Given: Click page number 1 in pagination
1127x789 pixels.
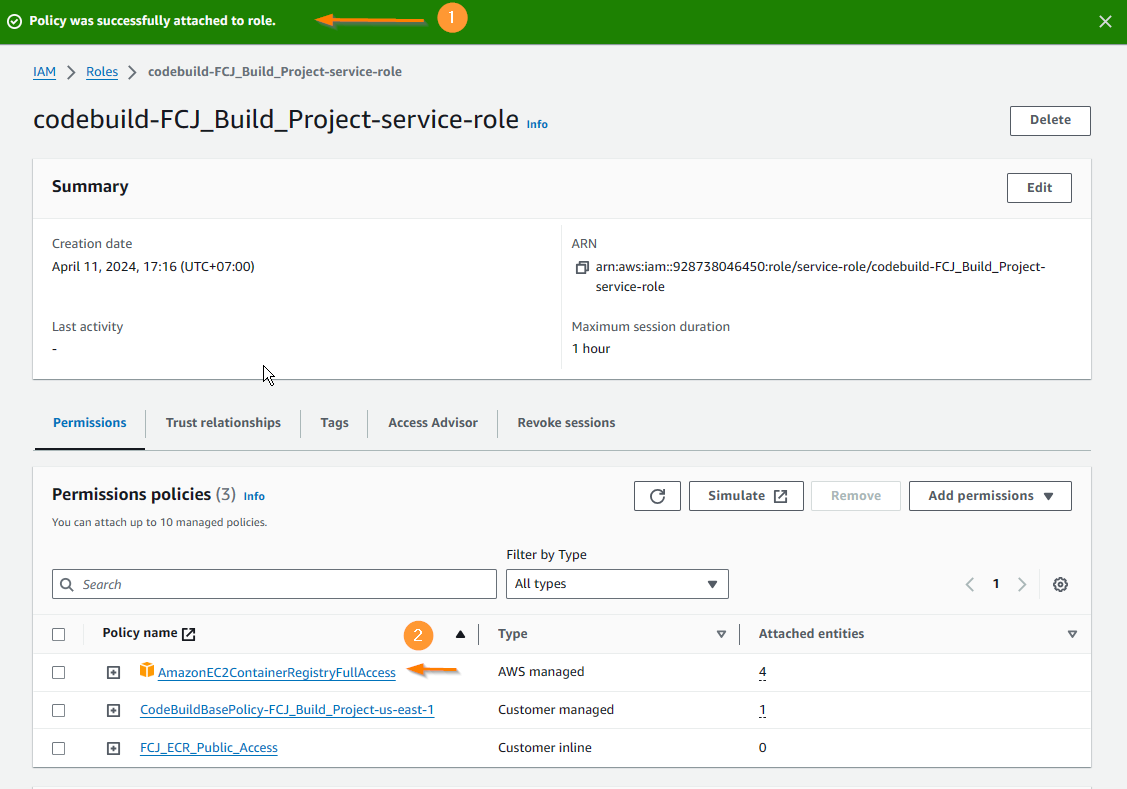Looking at the screenshot, I should tap(995, 584).
